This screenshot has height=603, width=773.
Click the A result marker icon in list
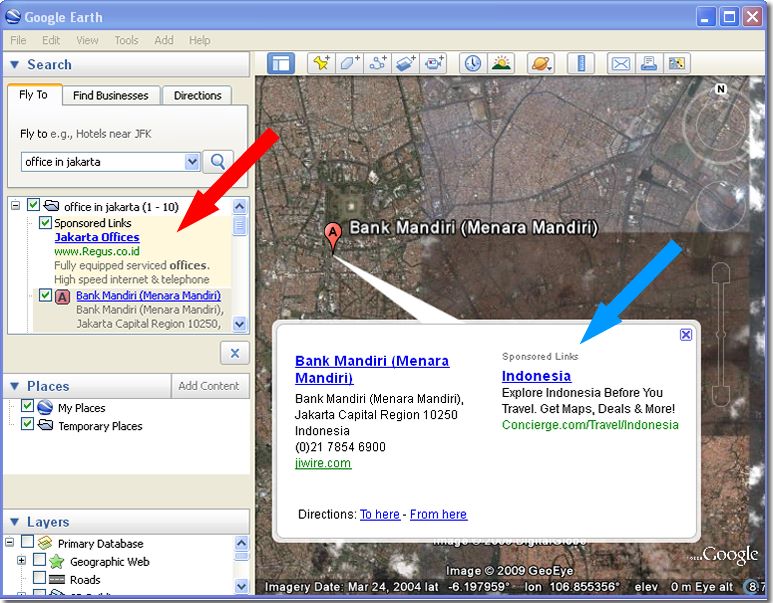click(62, 297)
